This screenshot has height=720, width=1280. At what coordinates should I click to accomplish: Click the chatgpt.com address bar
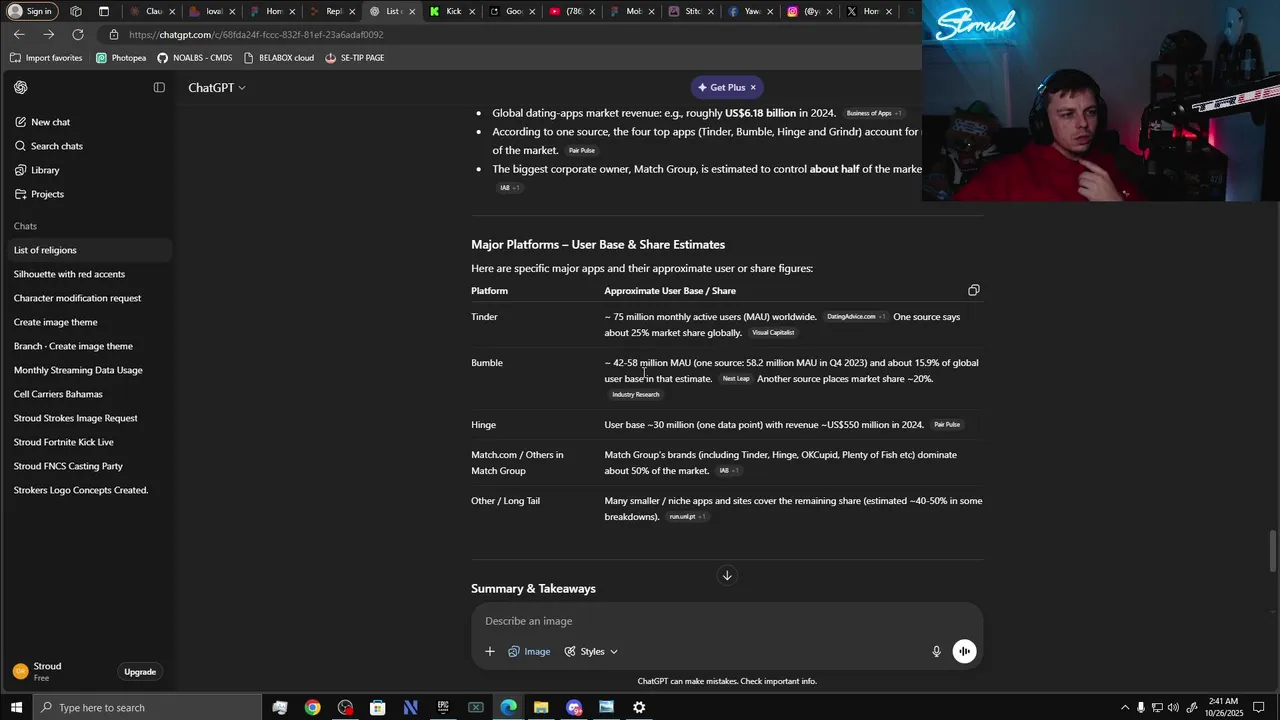(x=510, y=35)
